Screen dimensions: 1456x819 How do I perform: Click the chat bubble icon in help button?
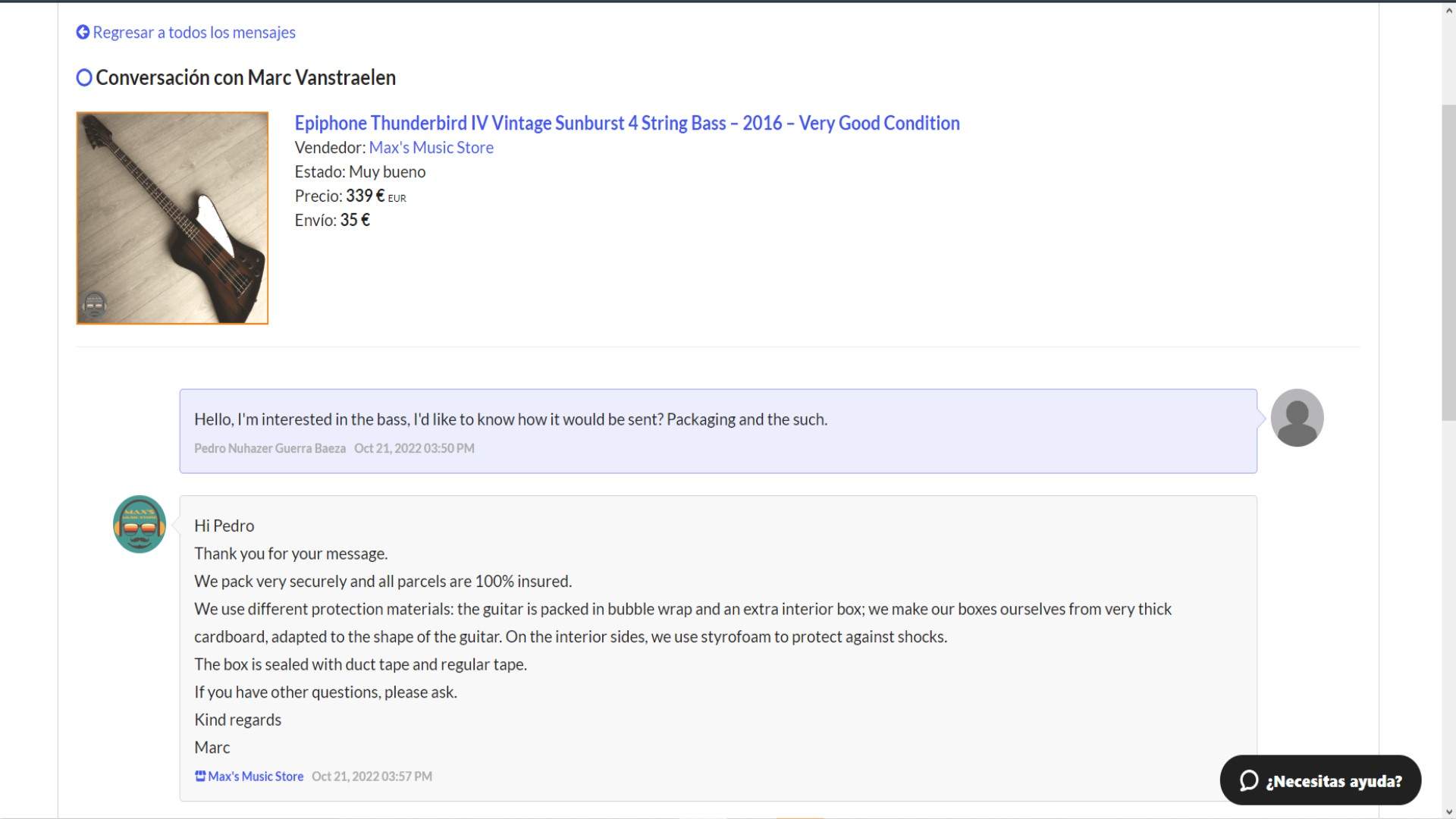[x=1249, y=780]
